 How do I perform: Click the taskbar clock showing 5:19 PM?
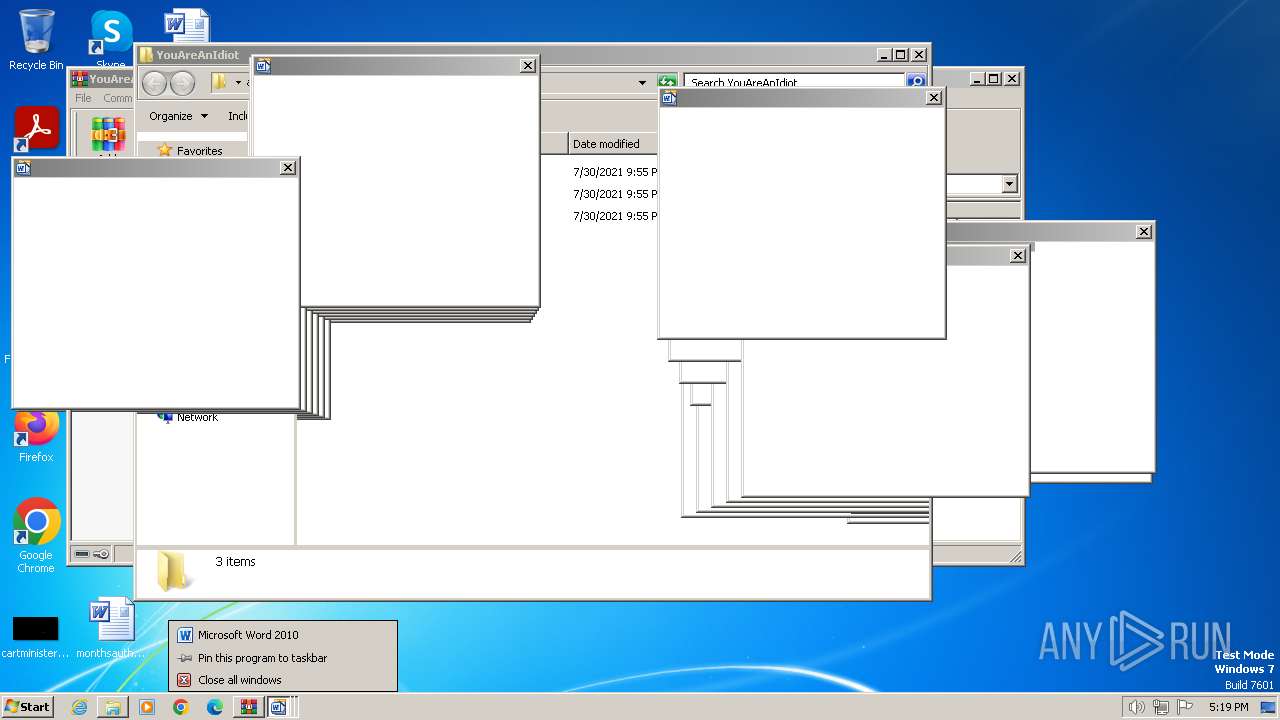click(x=1228, y=707)
